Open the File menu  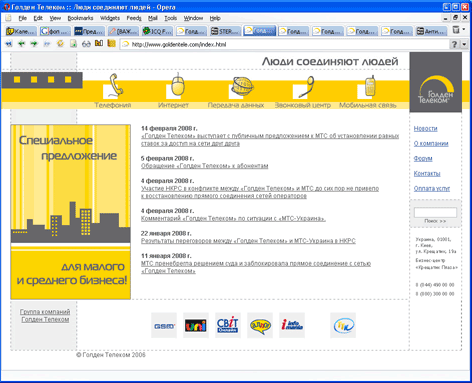[x=22, y=18]
